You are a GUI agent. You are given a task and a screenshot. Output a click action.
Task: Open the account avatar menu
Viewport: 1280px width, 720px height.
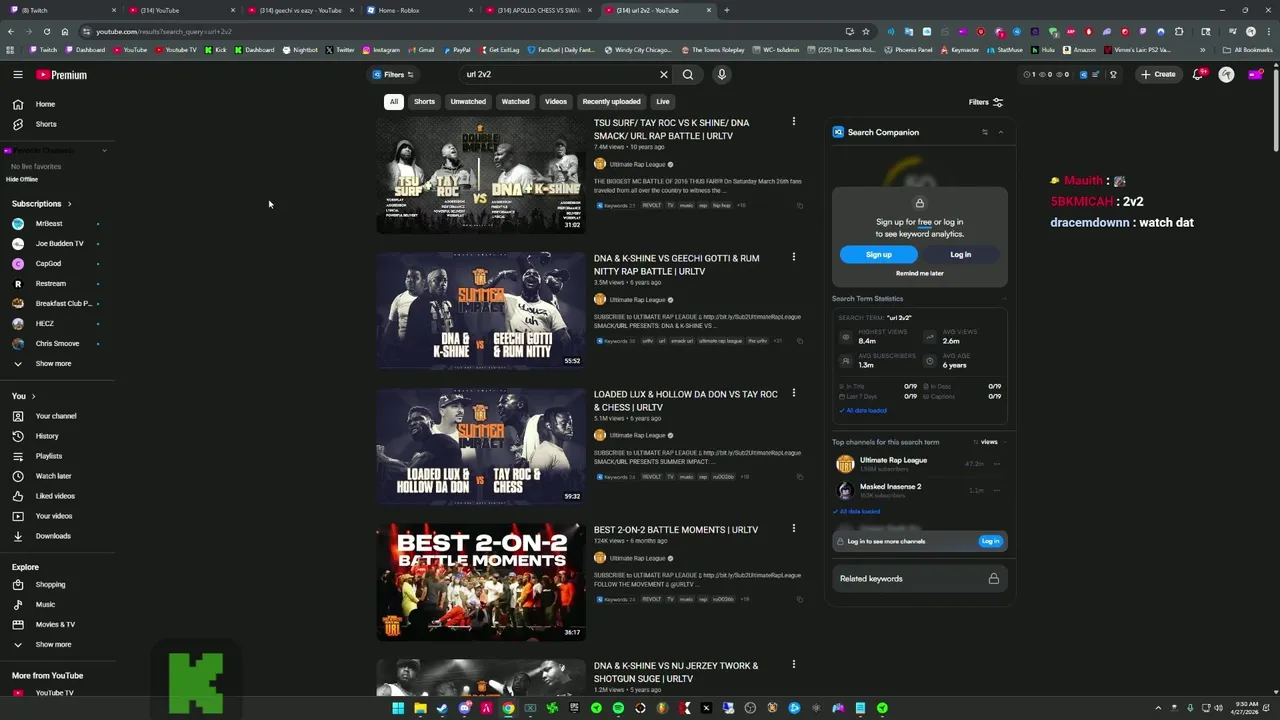click(x=1226, y=74)
